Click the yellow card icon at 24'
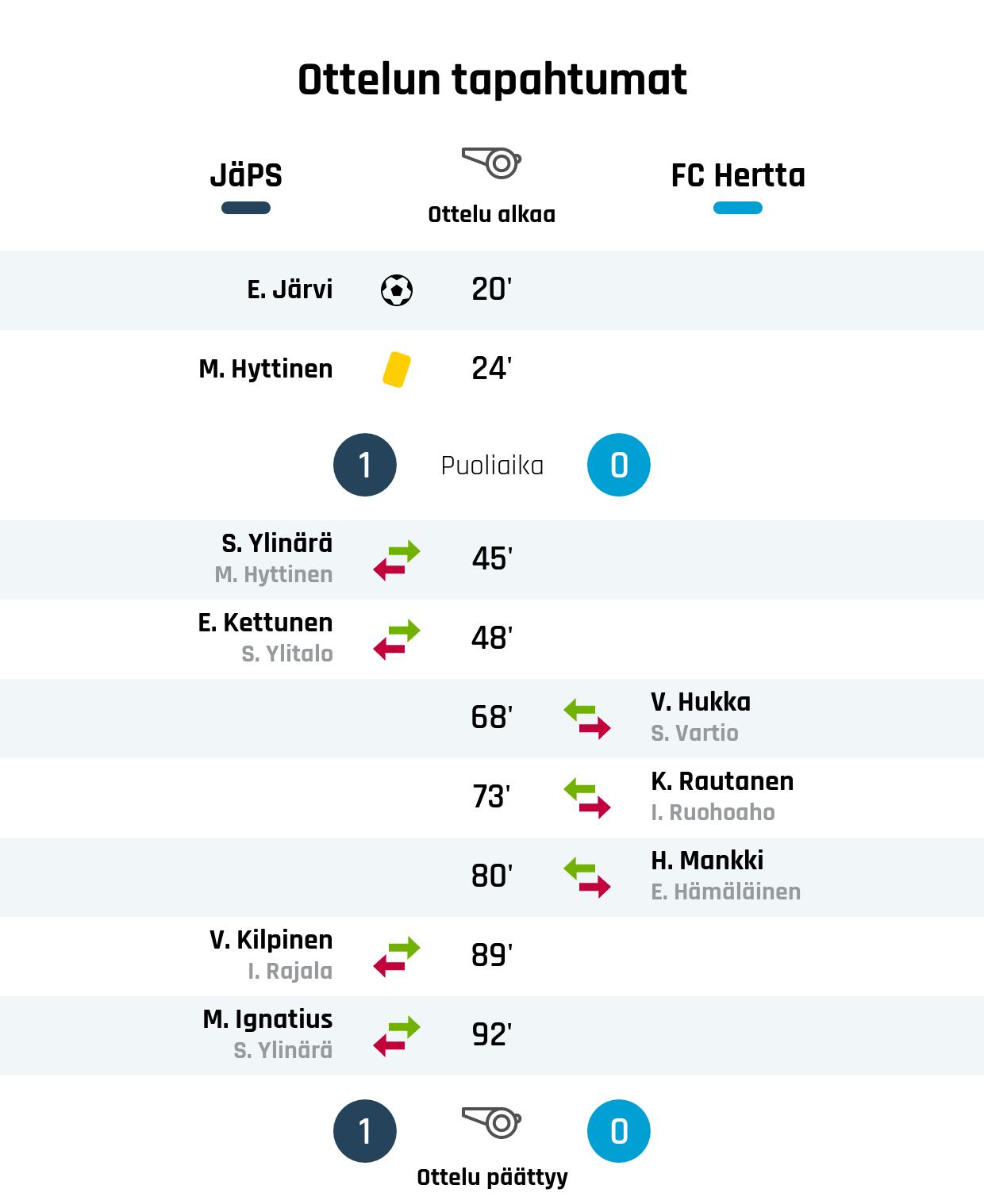The image size is (984, 1204). click(x=396, y=370)
